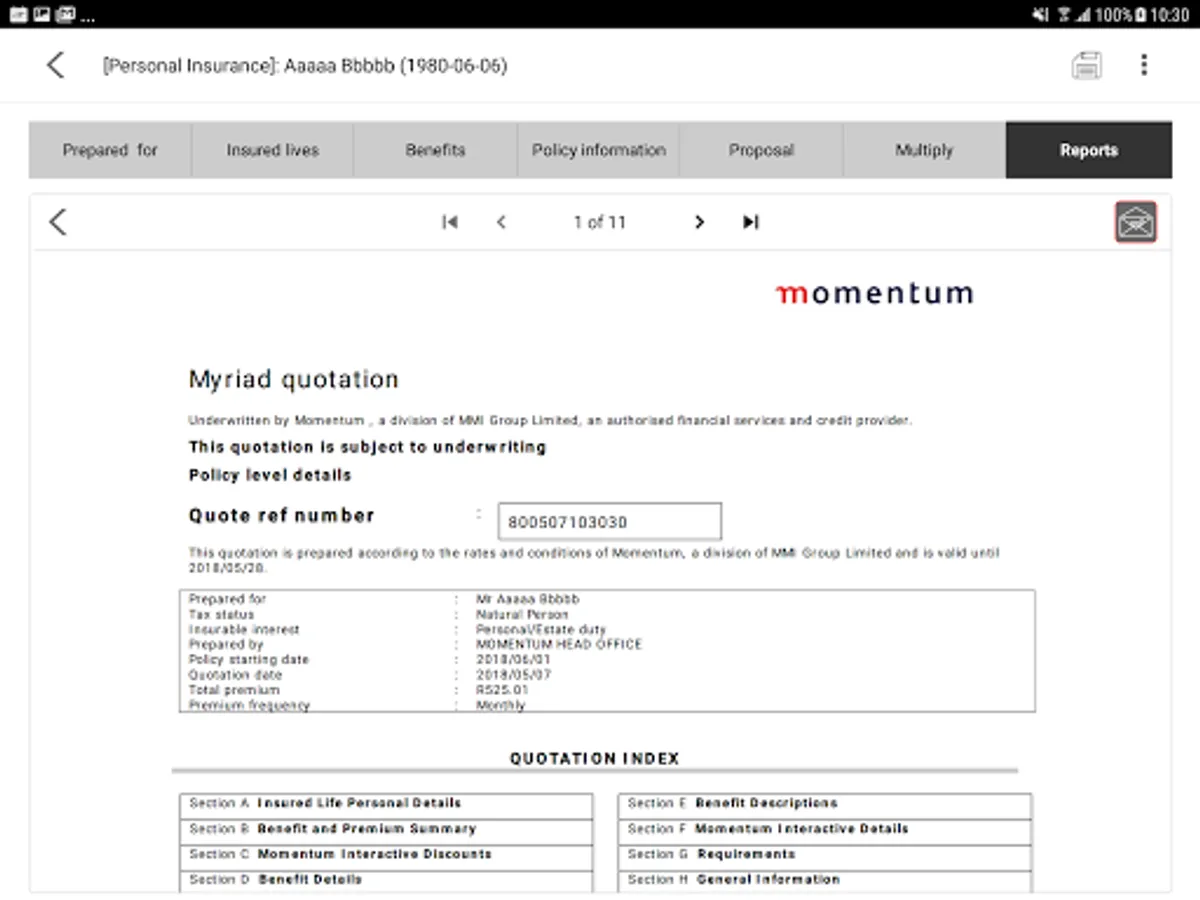Tap the Natural Person tax status value
The width and height of the screenshot is (1200, 900).
pos(522,614)
